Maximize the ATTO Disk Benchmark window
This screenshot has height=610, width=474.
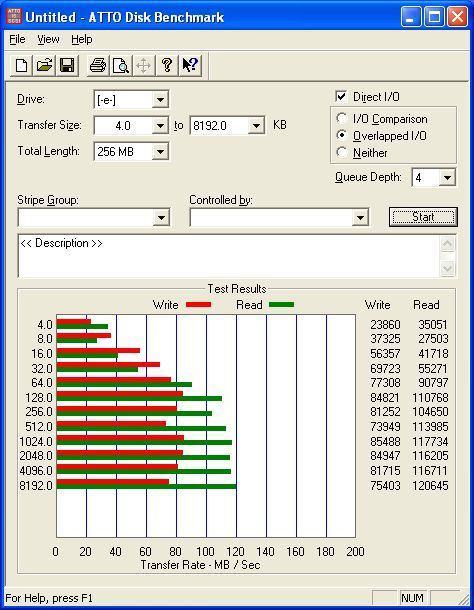click(434, 17)
